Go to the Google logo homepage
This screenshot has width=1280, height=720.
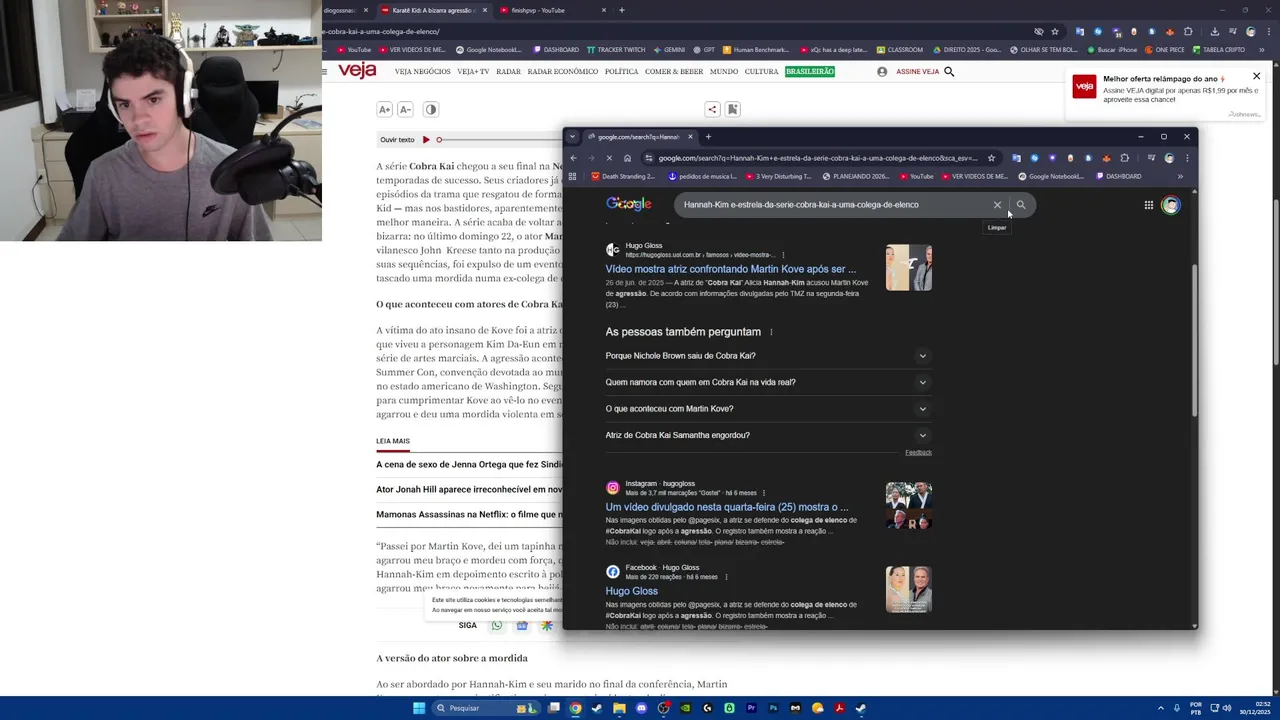click(x=629, y=204)
